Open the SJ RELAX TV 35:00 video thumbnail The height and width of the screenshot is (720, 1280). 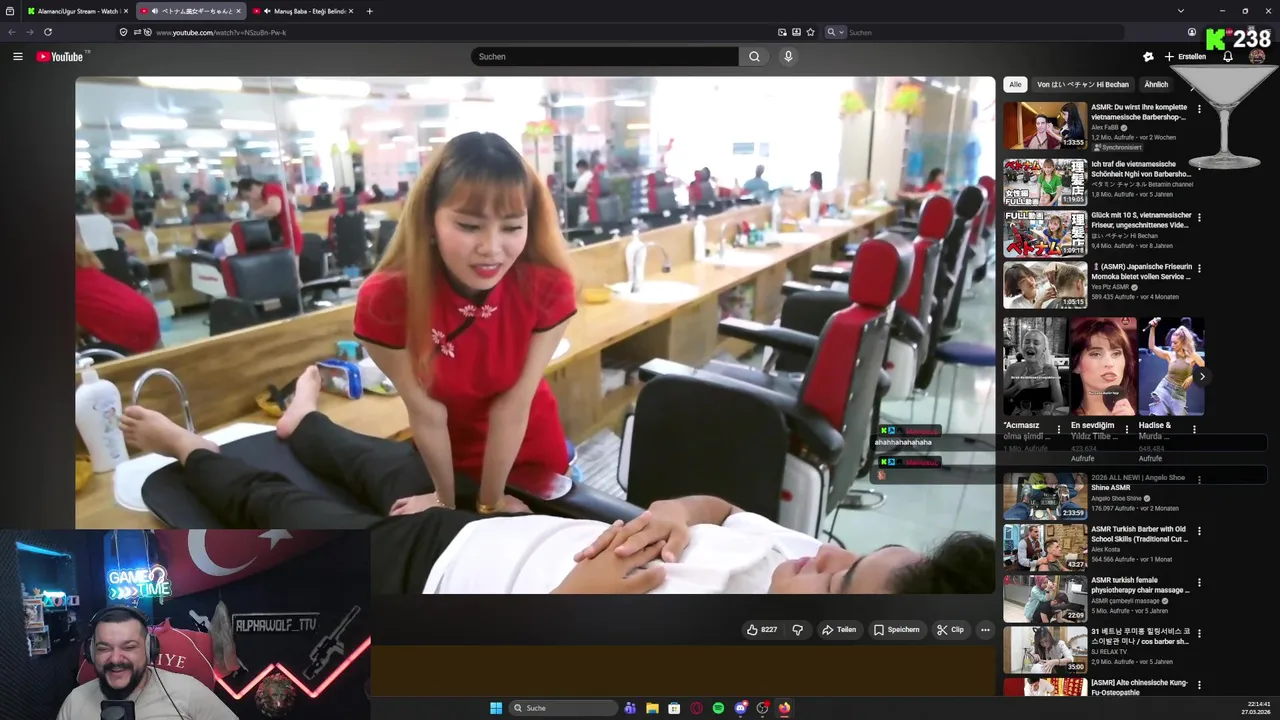pyautogui.click(x=1045, y=650)
